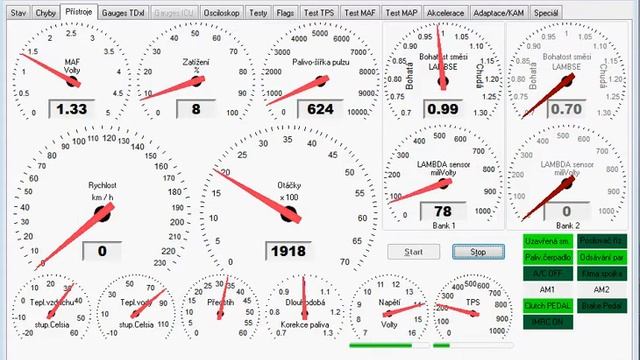Open the Test TPS tab
Viewport: 640px width, 360px height.
pos(319,13)
